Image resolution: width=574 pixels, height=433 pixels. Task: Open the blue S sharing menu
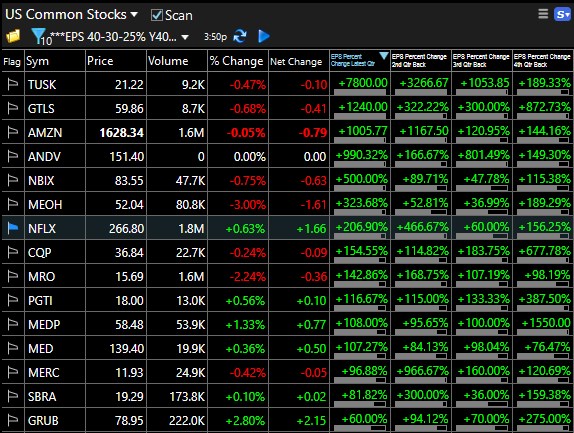coord(562,14)
